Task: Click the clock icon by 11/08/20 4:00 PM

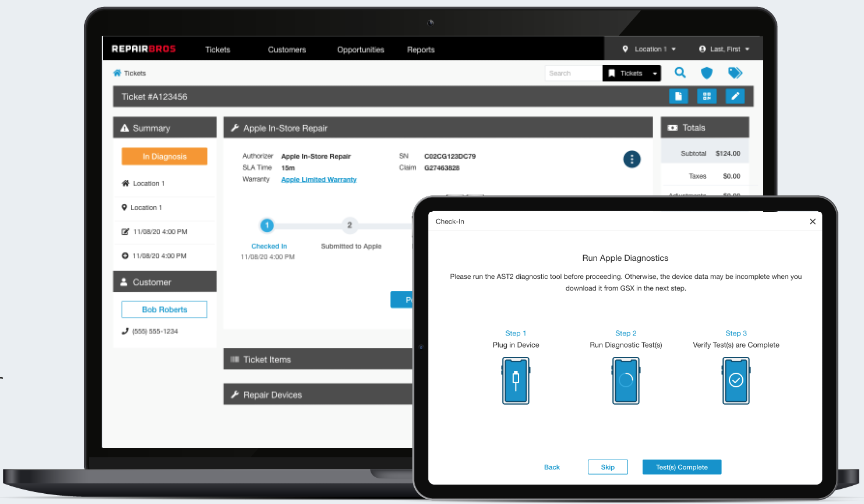Action: [125, 256]
